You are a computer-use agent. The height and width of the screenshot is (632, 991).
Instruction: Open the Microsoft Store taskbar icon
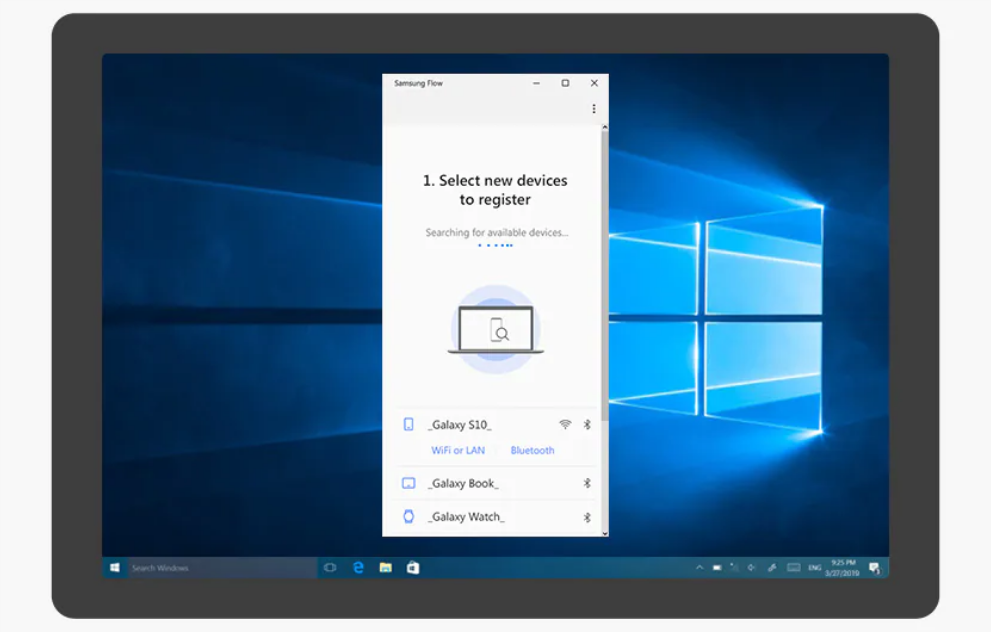413,568
